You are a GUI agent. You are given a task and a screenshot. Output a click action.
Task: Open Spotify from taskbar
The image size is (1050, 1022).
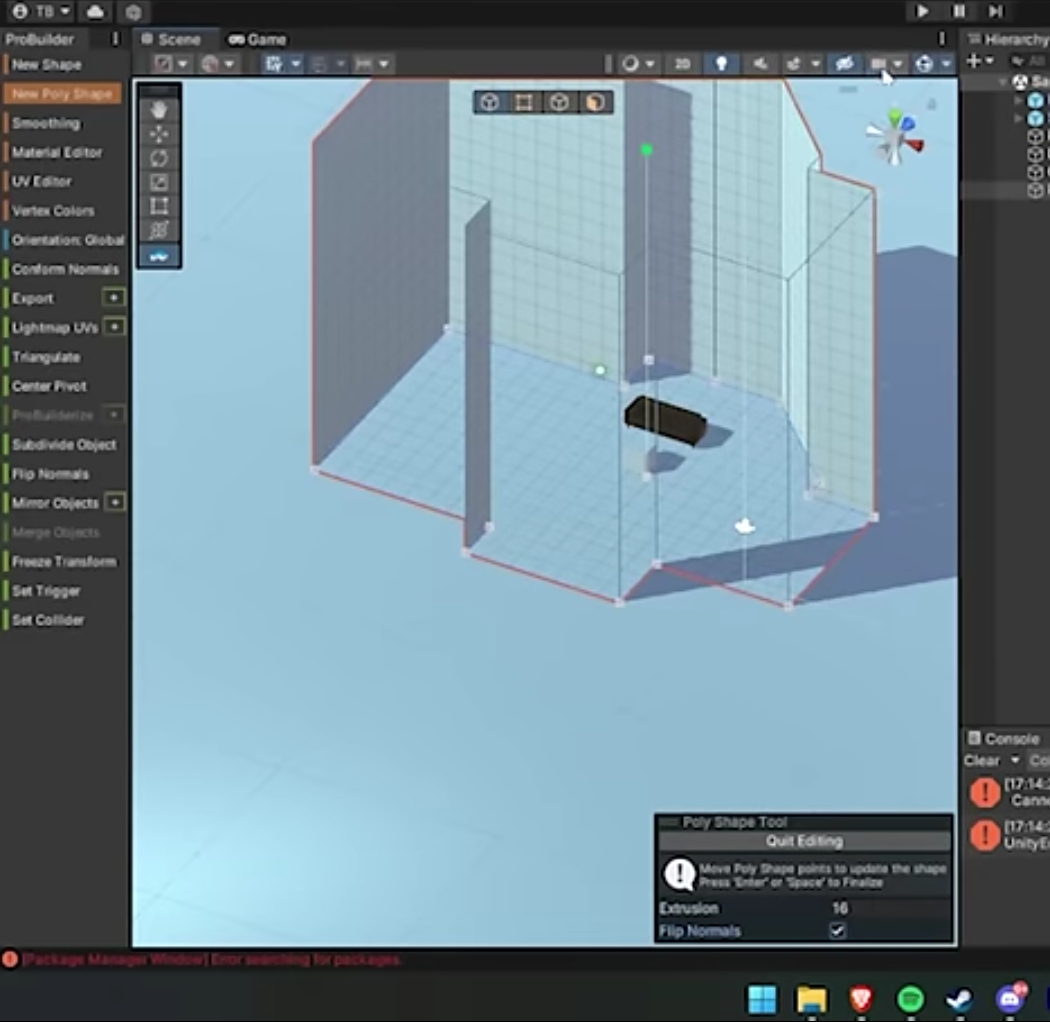click(x=911, y=1000)
